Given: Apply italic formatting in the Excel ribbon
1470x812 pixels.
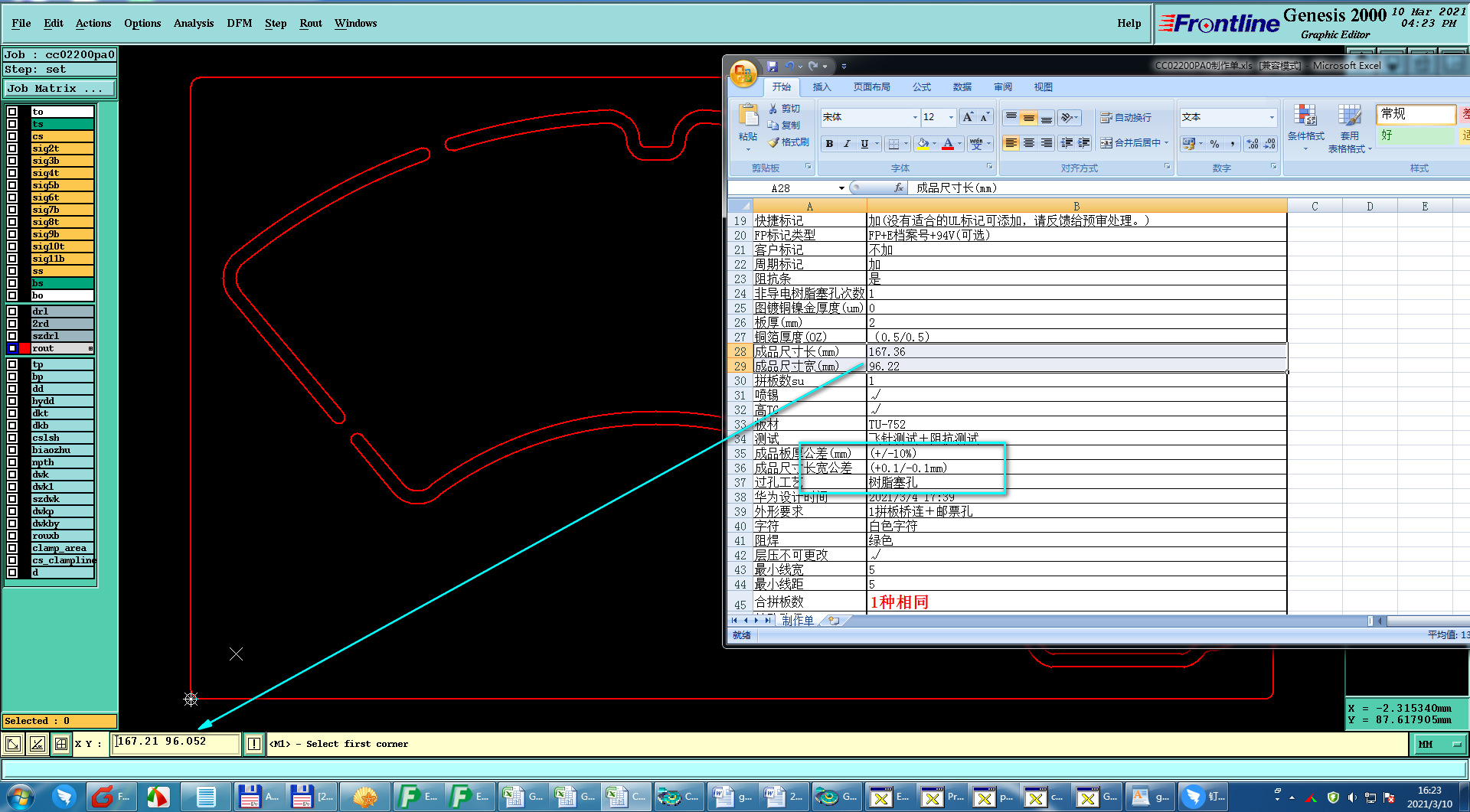Looking at the screenshot, I should coord(847,144).
